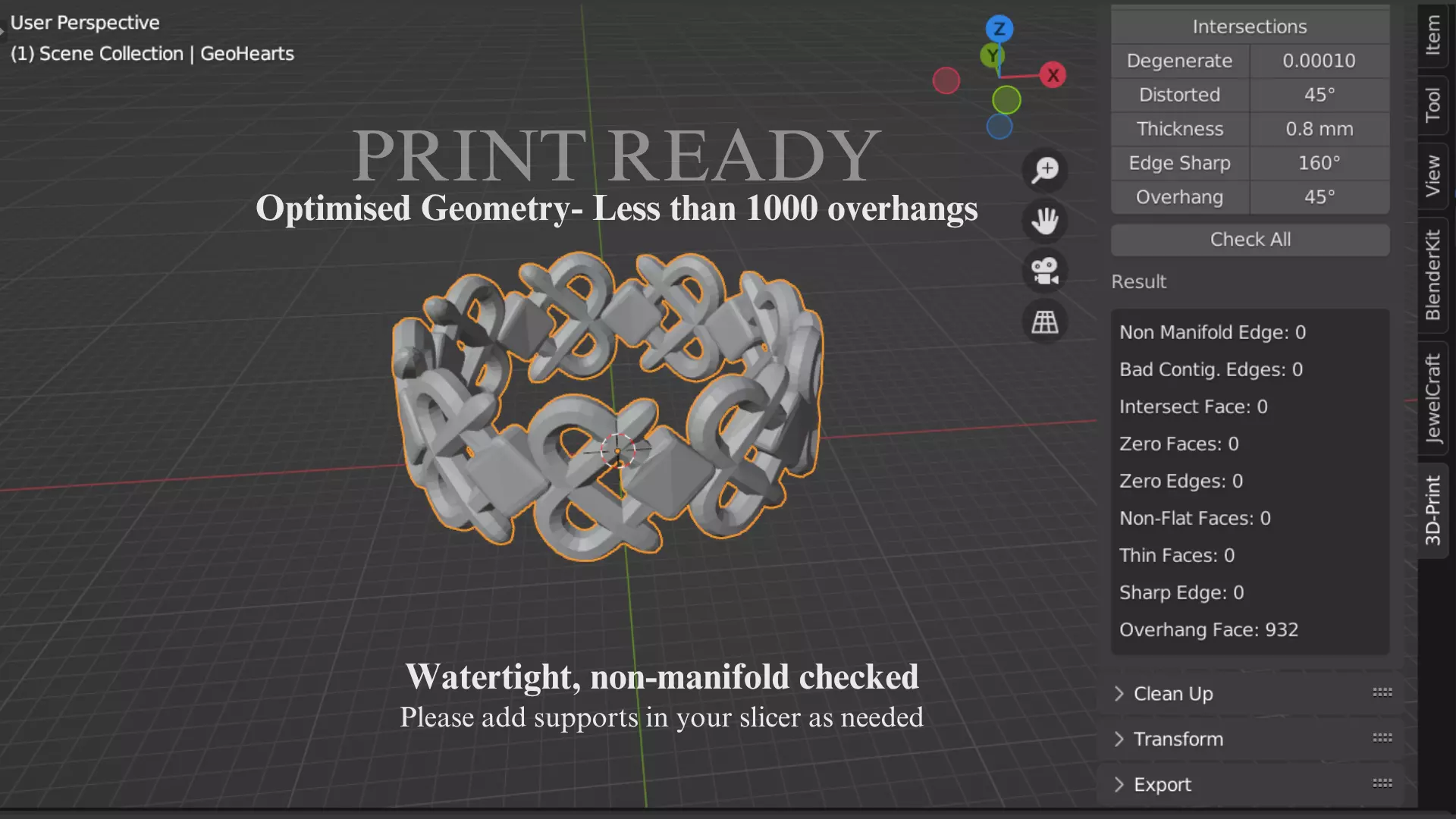Screen dimensions: 1456x819
Task: Expand the Export panel
Action: tap(1162, 784)
